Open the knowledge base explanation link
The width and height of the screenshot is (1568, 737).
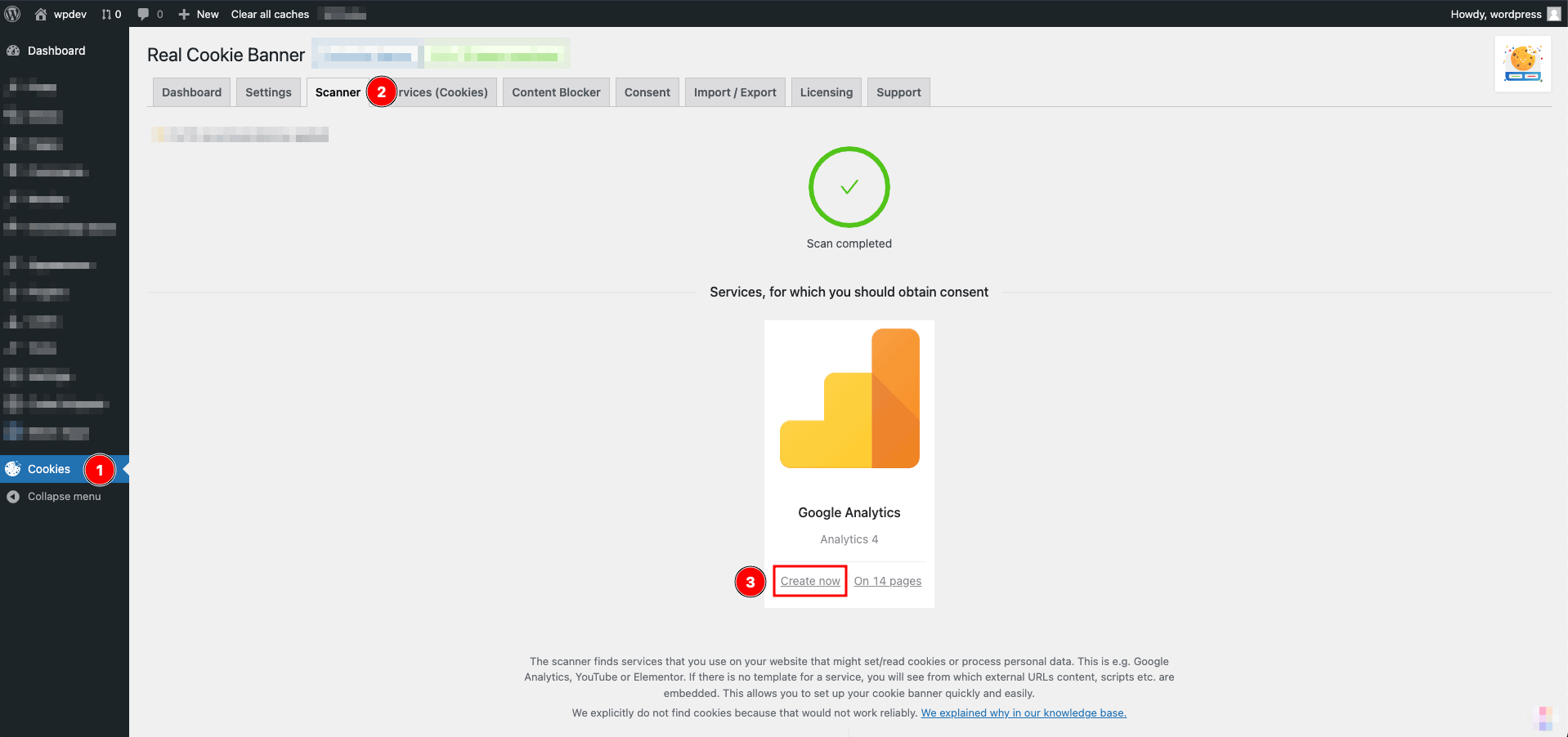click(x=1023, y=713)
